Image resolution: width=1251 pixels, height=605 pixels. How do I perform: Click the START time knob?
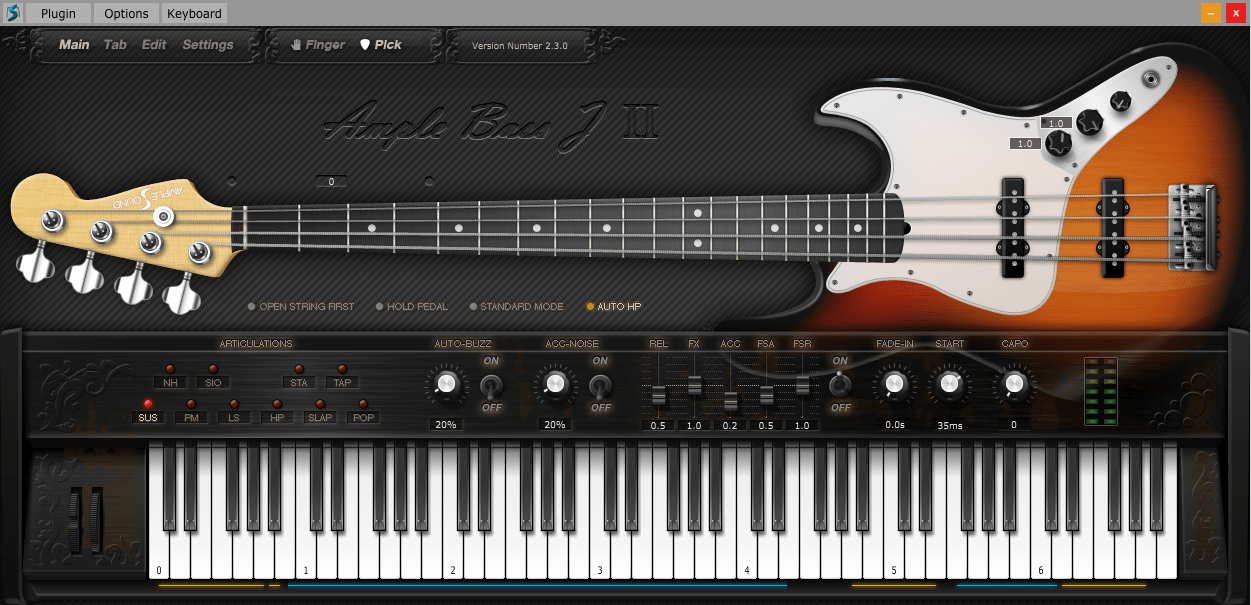tap(949, 384)
